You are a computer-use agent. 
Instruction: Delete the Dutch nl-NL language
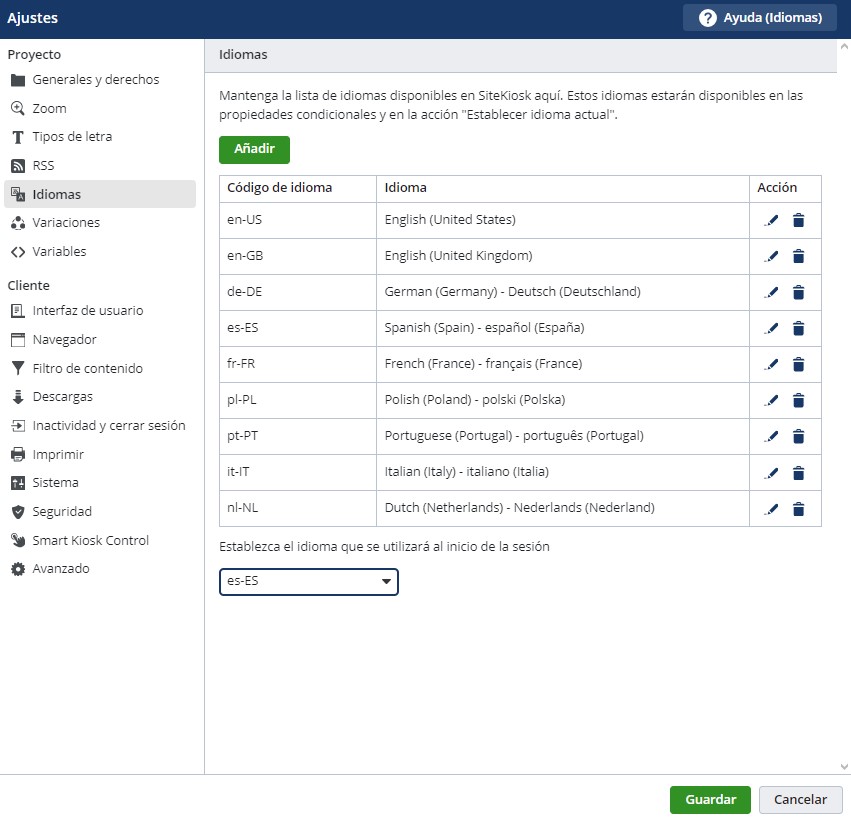point(798,509)
